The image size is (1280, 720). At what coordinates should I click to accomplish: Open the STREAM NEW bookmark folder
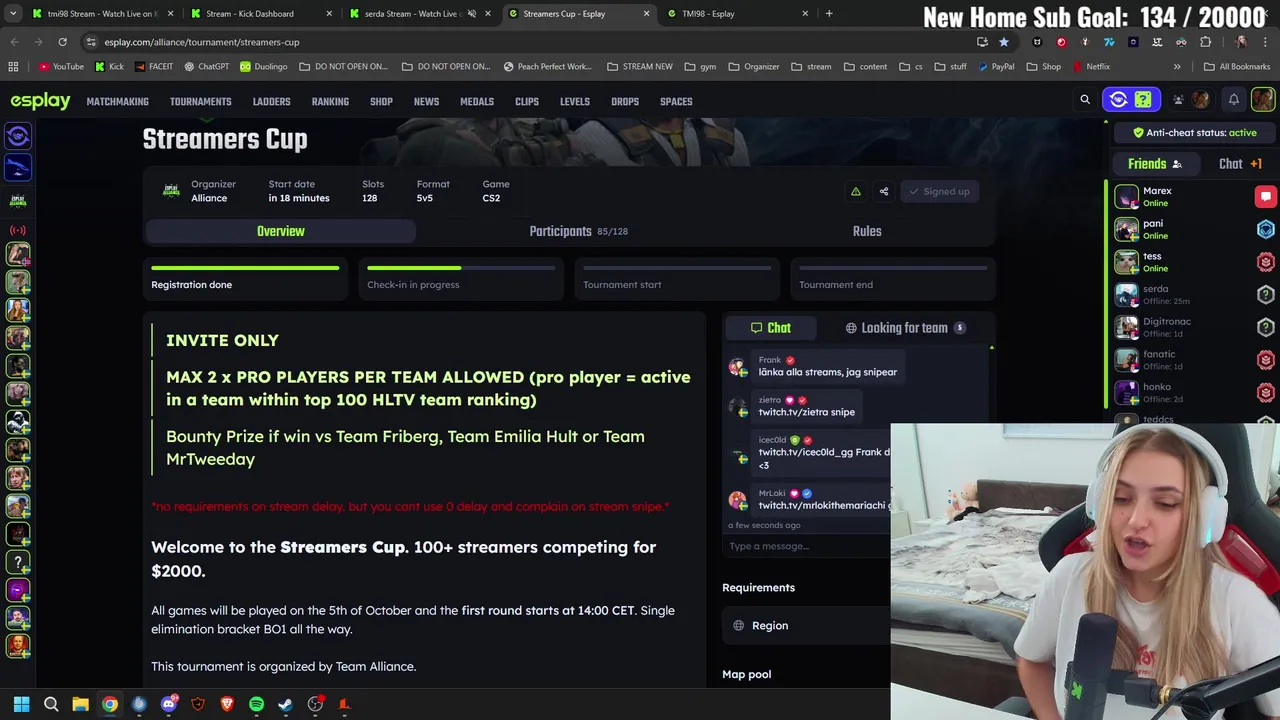tap(639, 66)
